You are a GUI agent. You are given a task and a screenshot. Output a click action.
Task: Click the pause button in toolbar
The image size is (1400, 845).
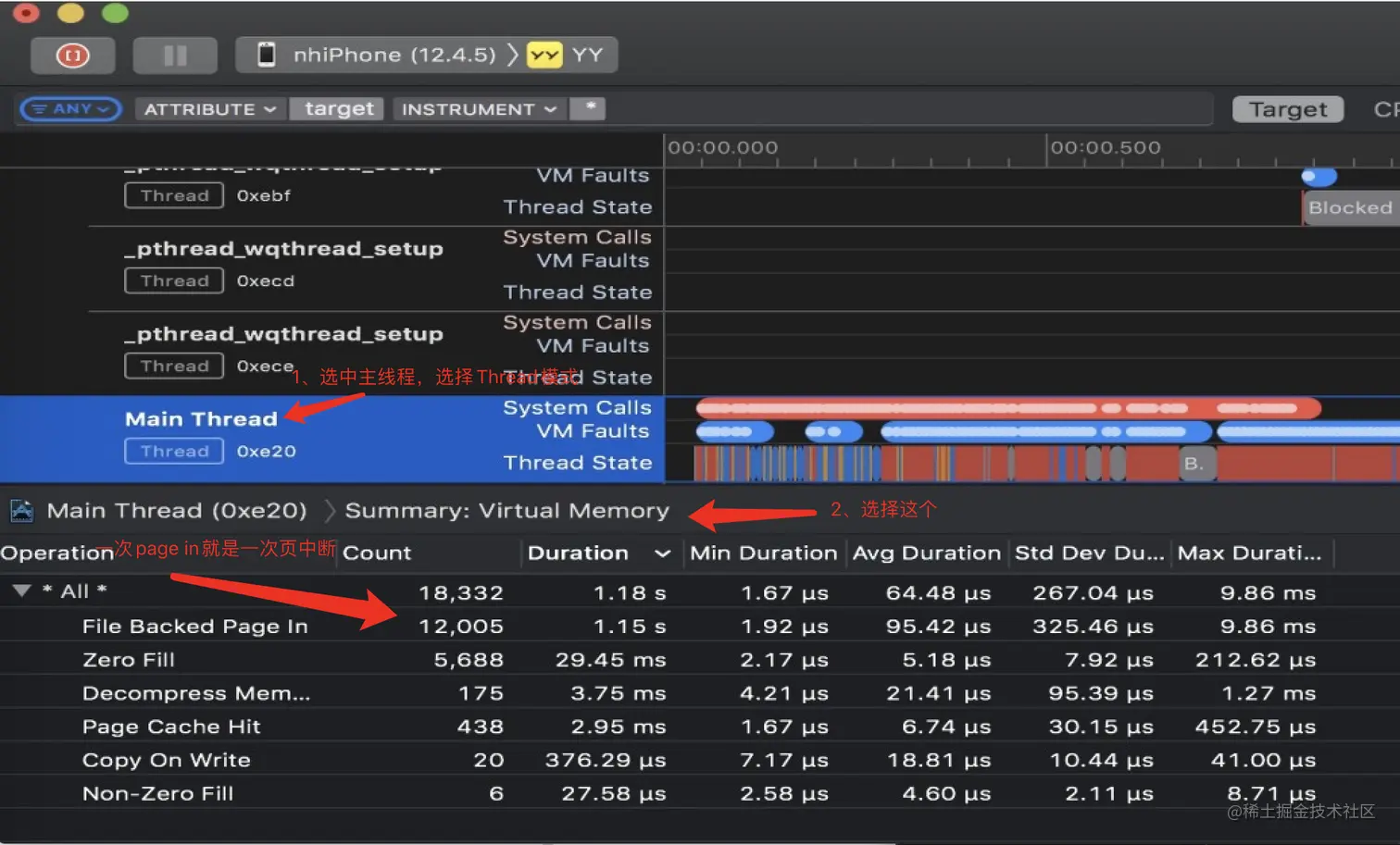point(175,56)
